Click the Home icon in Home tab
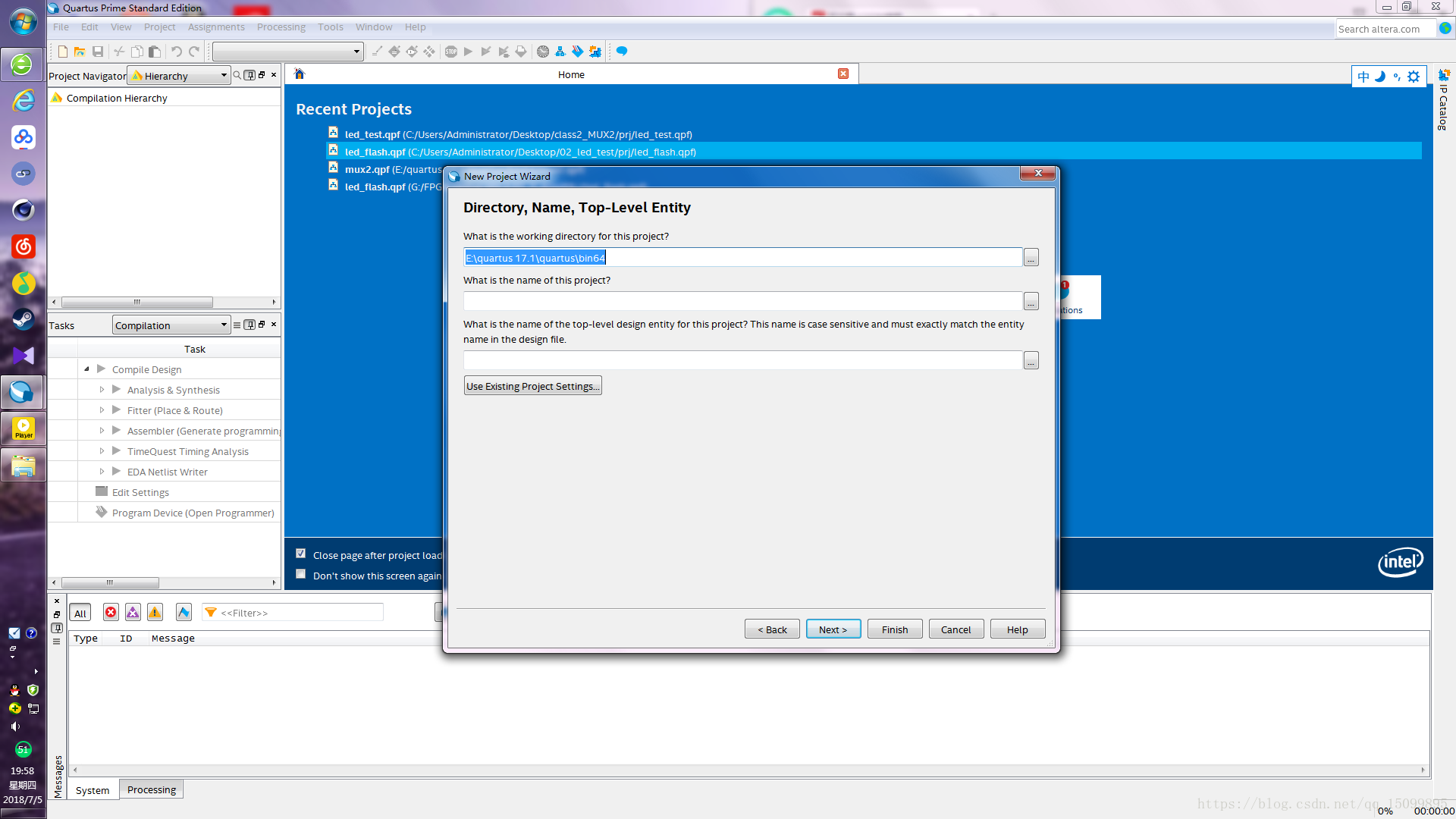The height and width of the screenshot is (819, 1456). coord(300,74)
